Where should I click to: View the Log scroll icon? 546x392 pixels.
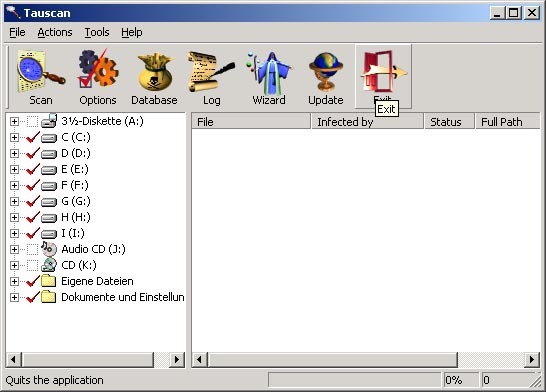(211, 71)
